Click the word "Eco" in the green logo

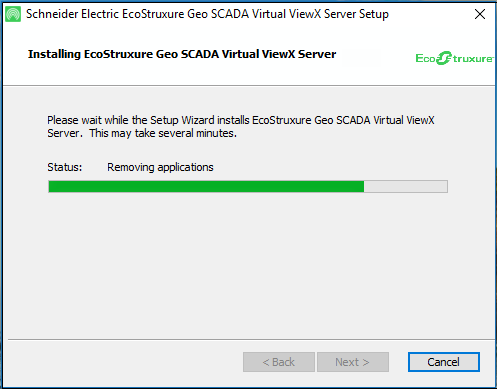point(426,58)
